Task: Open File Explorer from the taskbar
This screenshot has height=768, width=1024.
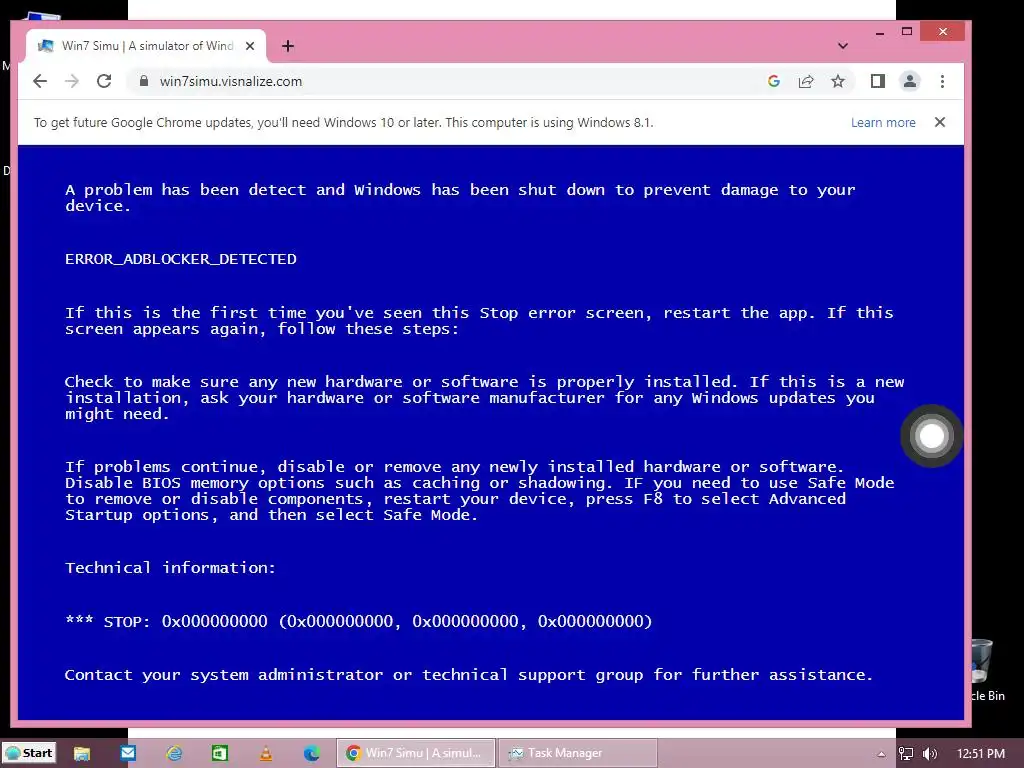Action: tap(82, 753)
